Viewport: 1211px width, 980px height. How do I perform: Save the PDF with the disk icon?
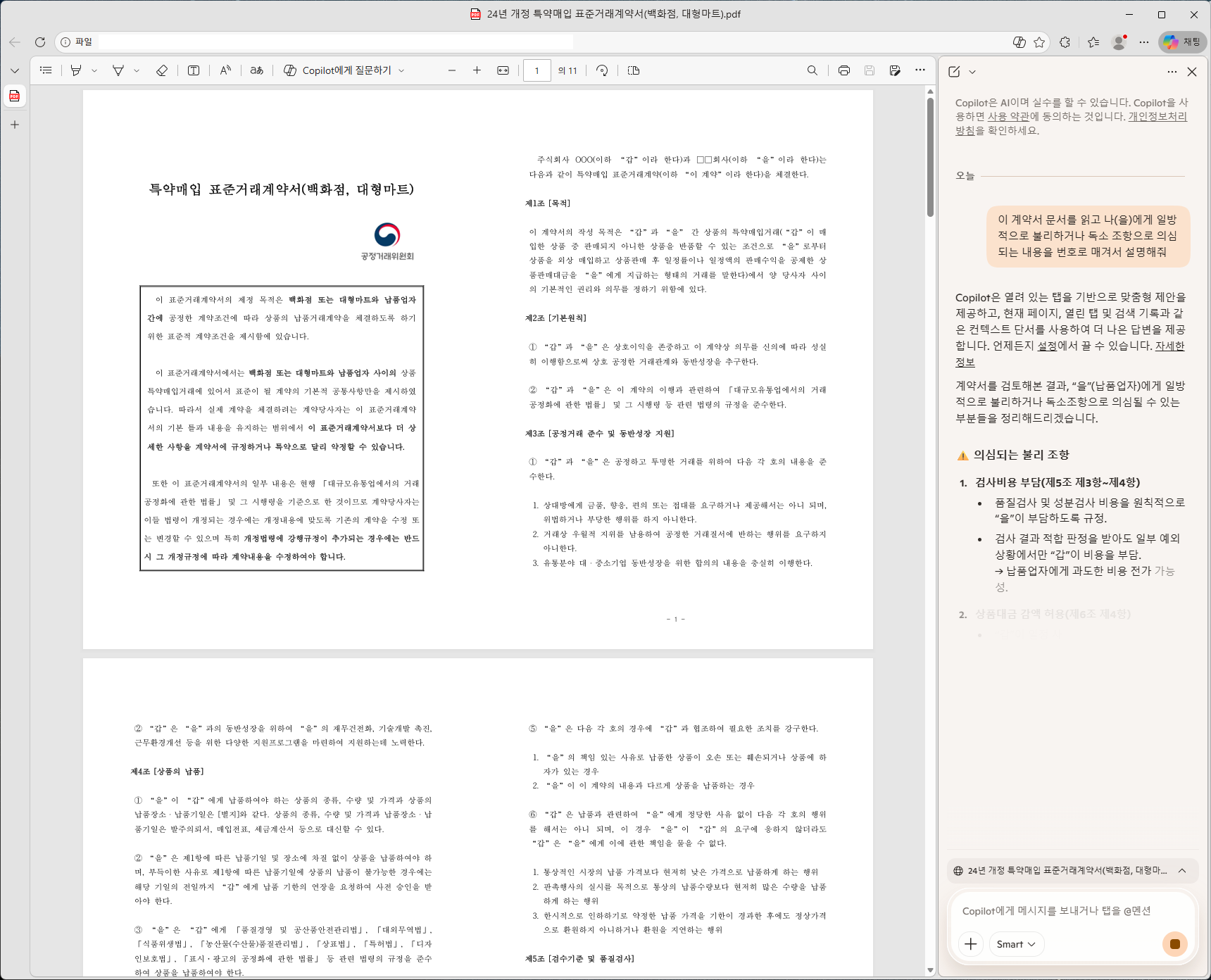coord(870,70)
